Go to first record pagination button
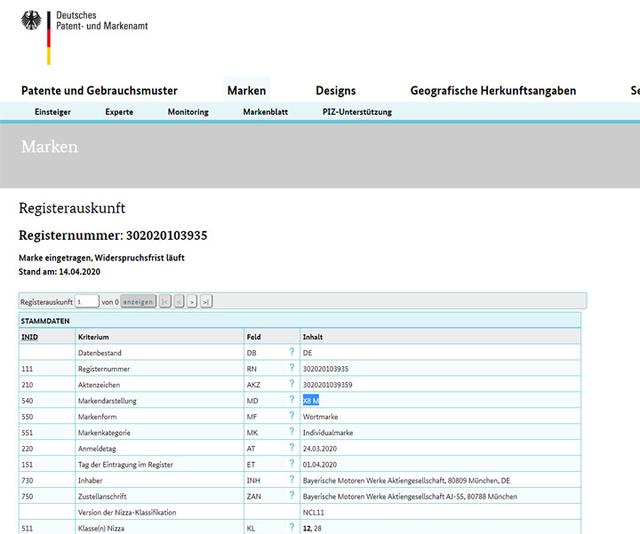Viewport: 640px width, 534px height. coord(165,301)
